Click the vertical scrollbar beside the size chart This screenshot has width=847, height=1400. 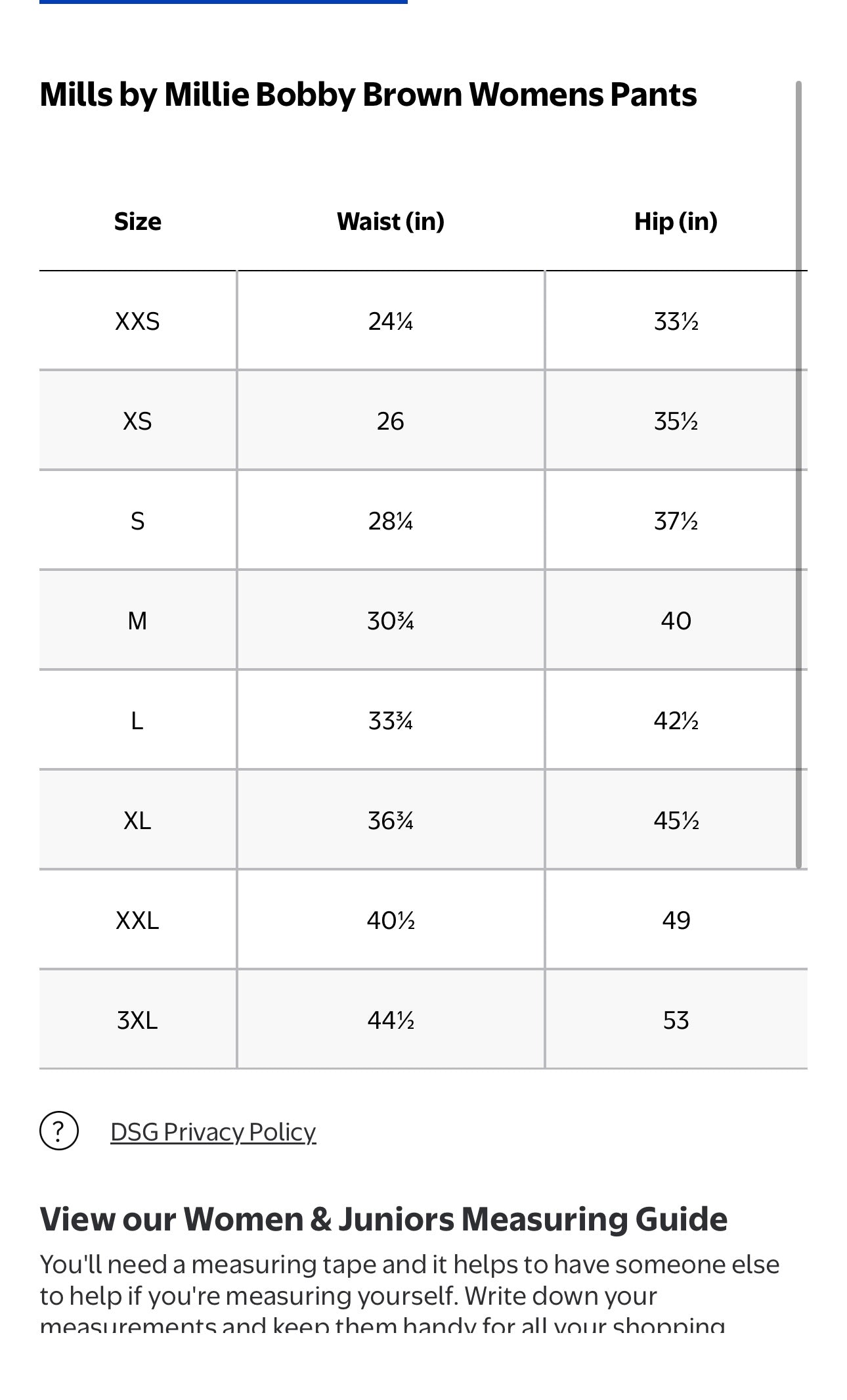click(x=798, y=474)
